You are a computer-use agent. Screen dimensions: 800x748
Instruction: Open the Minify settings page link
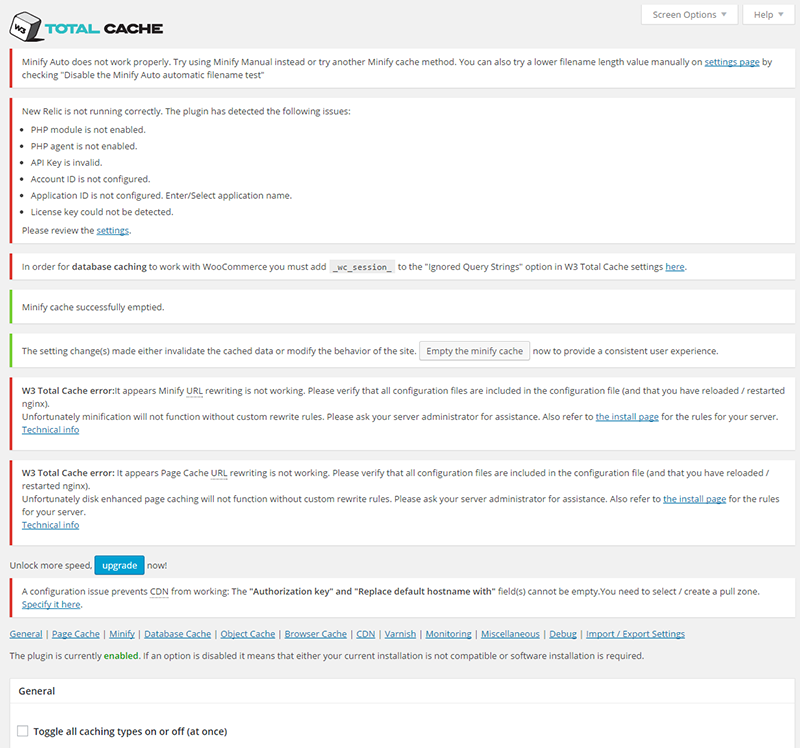pyautogui.click(x=732, y=62)
